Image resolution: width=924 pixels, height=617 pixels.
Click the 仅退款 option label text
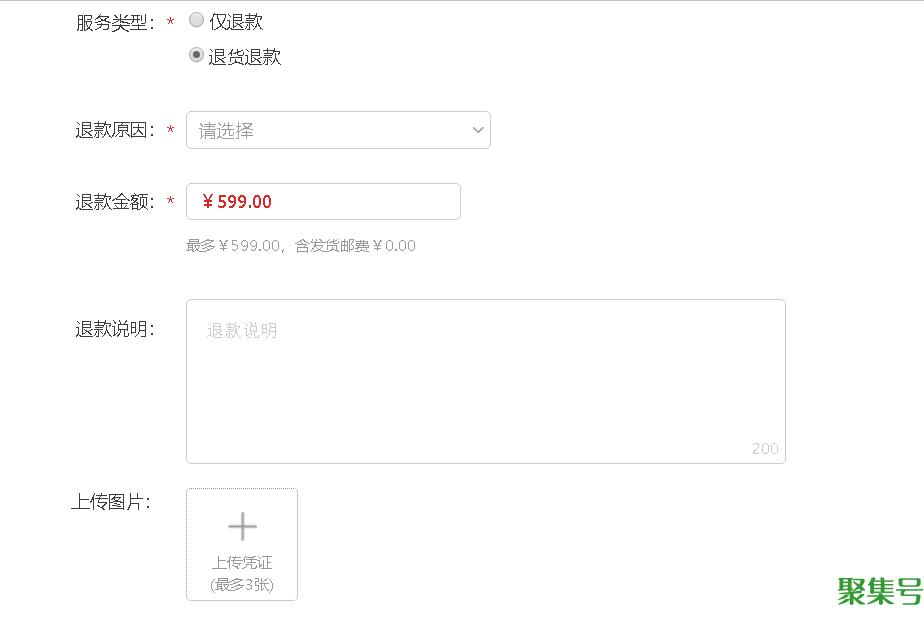236,21
